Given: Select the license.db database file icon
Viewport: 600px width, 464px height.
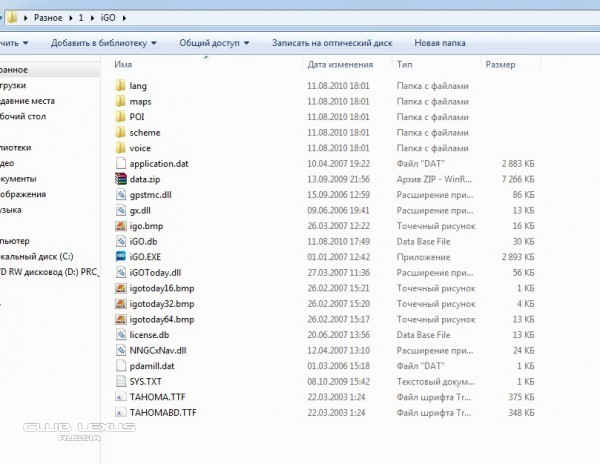Looking at the screenshot, I should click(x=121, y=335).
